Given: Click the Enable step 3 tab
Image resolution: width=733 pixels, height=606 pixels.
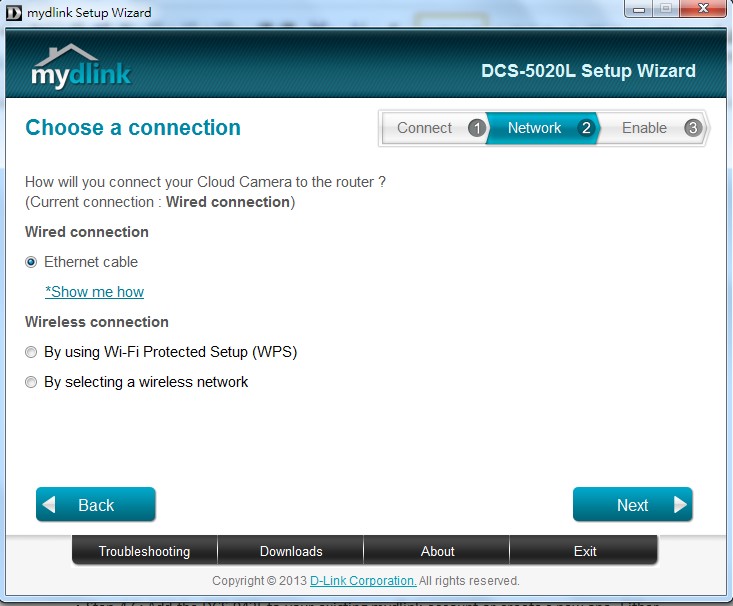Looking at the screenshot, I should click(x=653, y=128).
